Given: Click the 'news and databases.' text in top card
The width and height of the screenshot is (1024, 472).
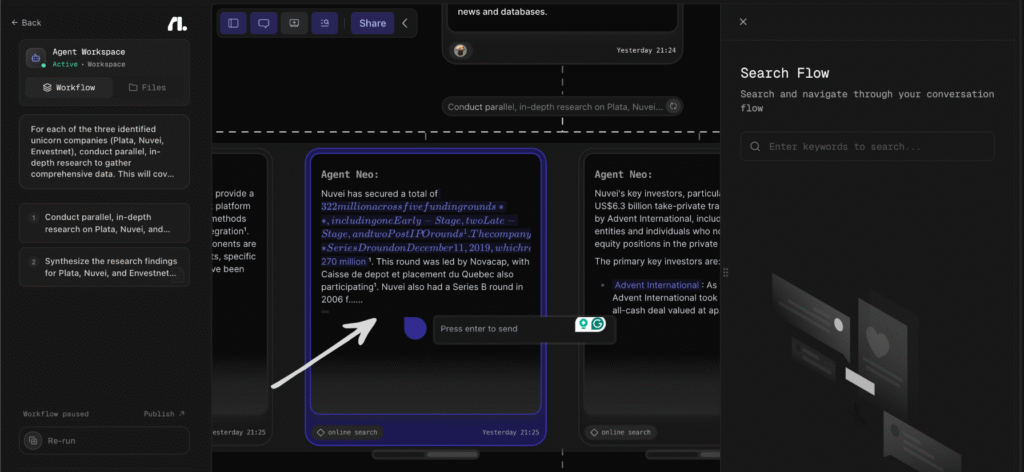Looking at the screenshot, I should coord(502,12).
